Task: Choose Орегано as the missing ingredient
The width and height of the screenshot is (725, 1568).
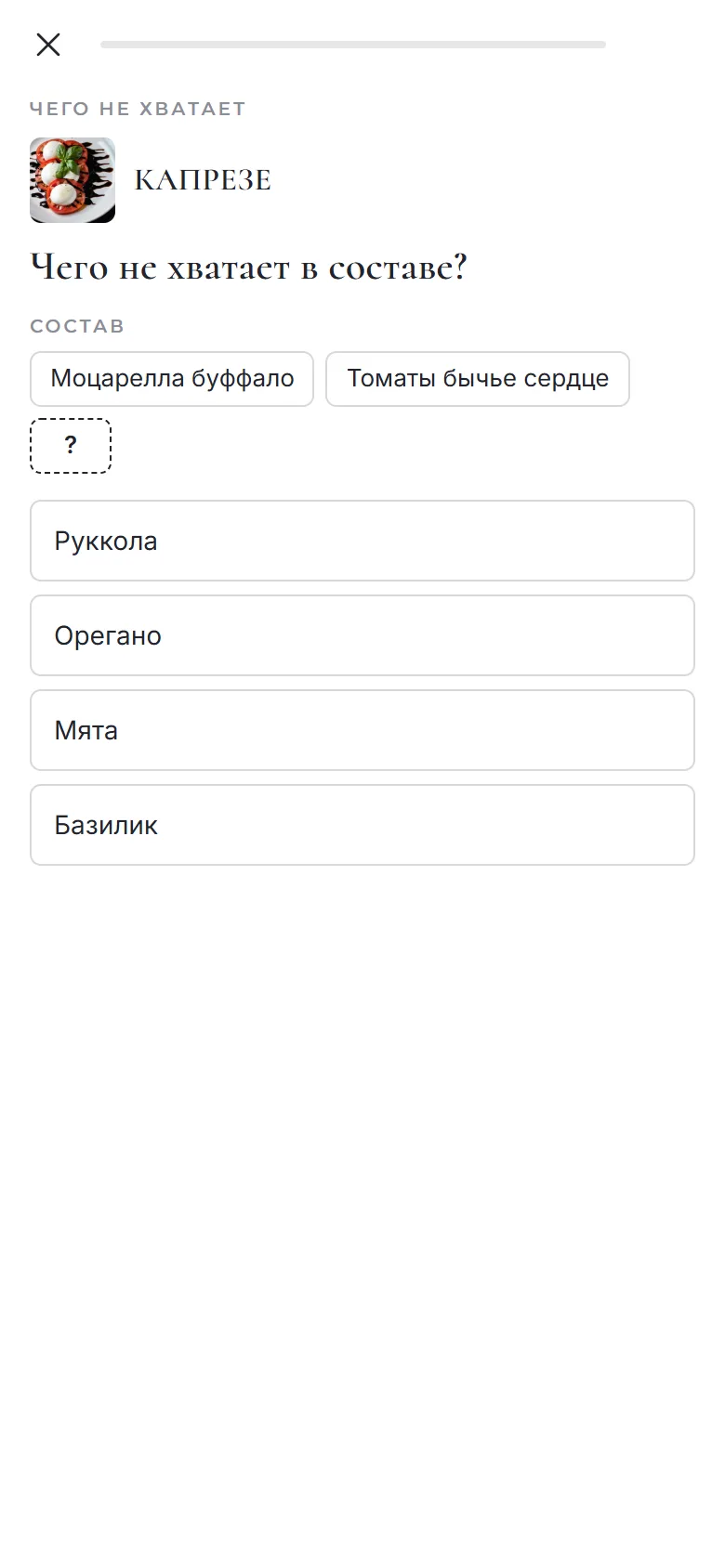Action: tap(362, 635)
